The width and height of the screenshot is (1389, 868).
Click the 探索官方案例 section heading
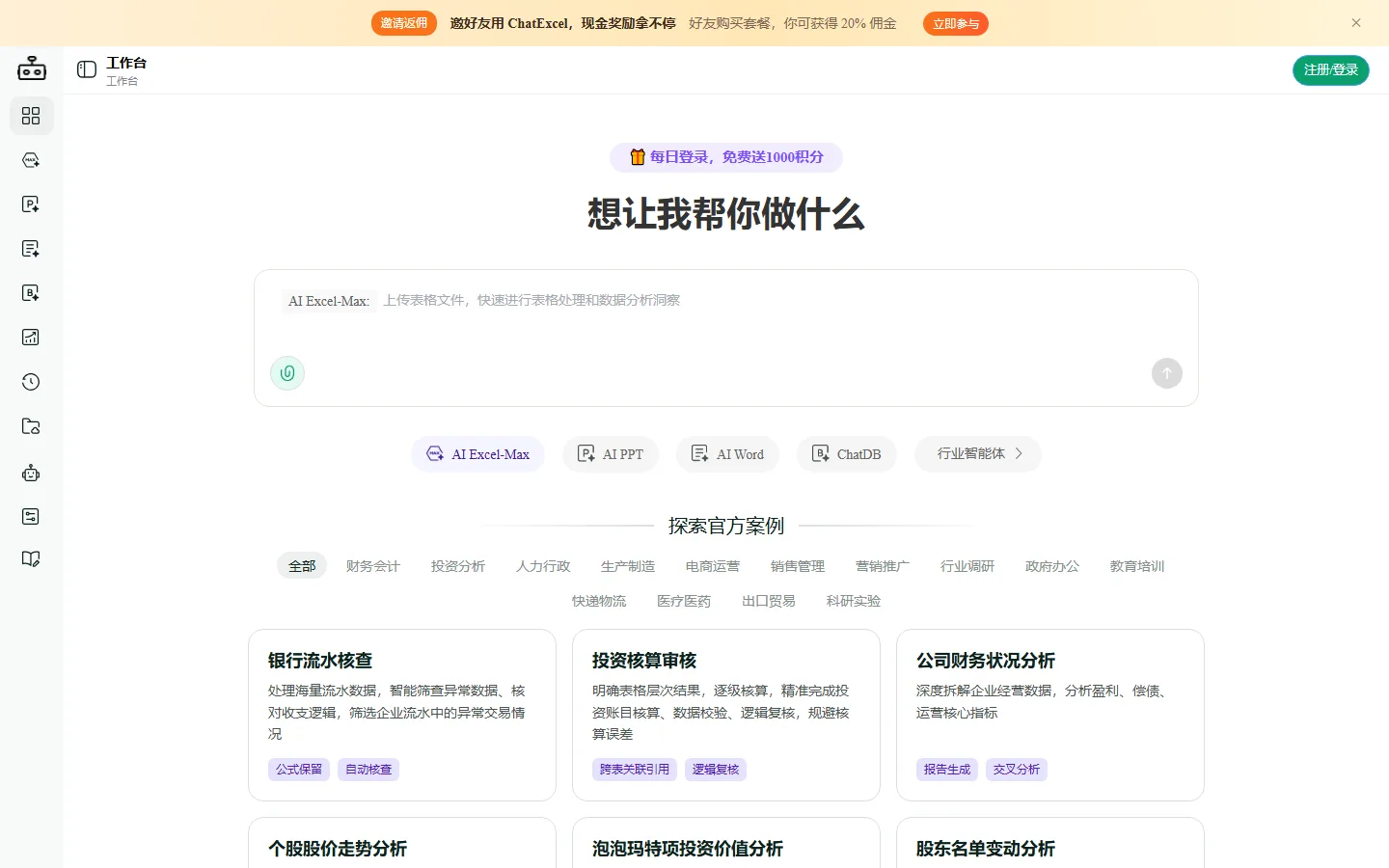pyautogui.click(x=726, y=526)
